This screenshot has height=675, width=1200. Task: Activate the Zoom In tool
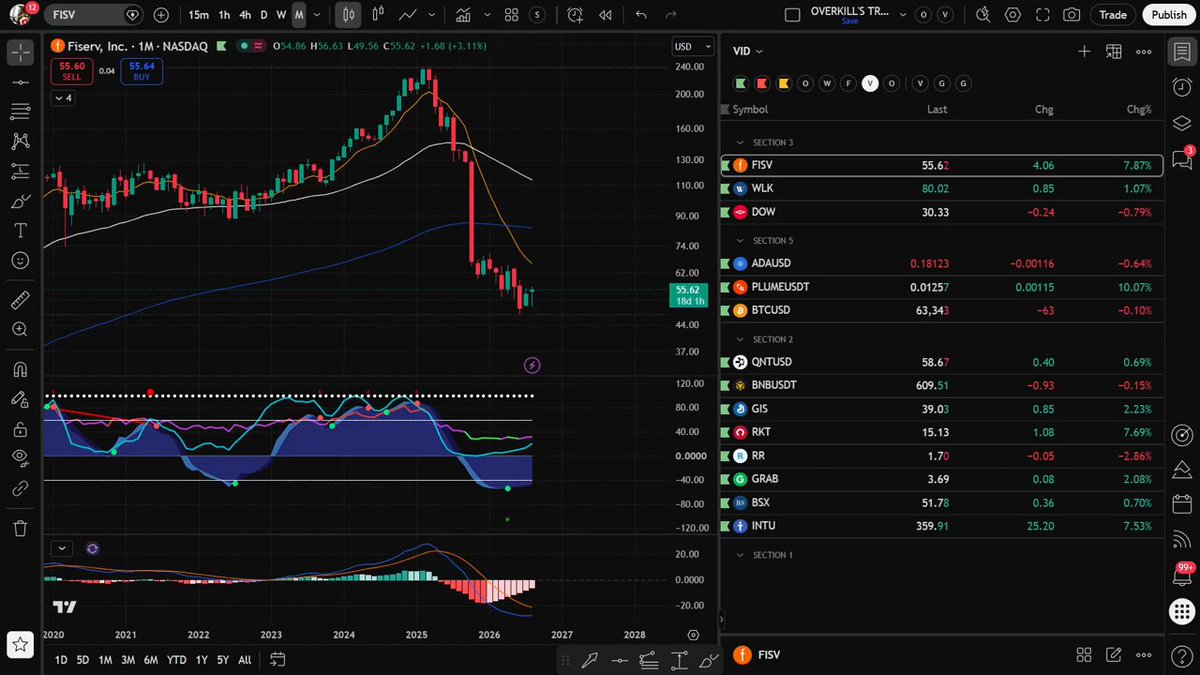click(x=20, y=329)
